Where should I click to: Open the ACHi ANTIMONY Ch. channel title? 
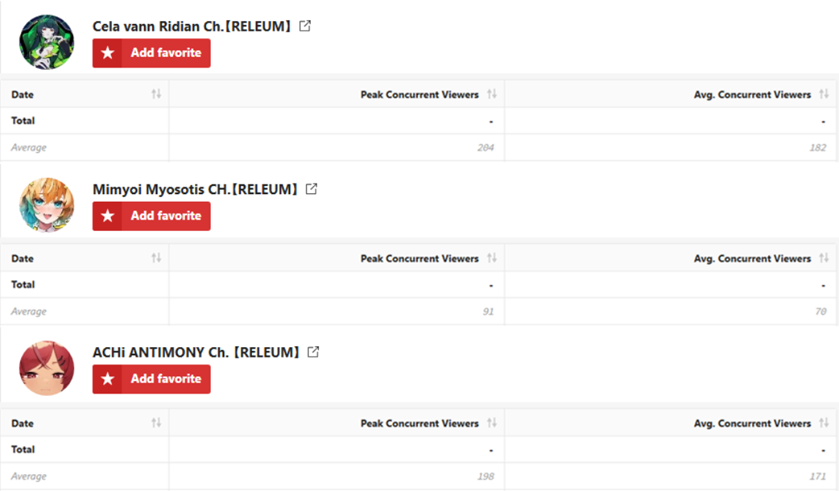point(196,352)
